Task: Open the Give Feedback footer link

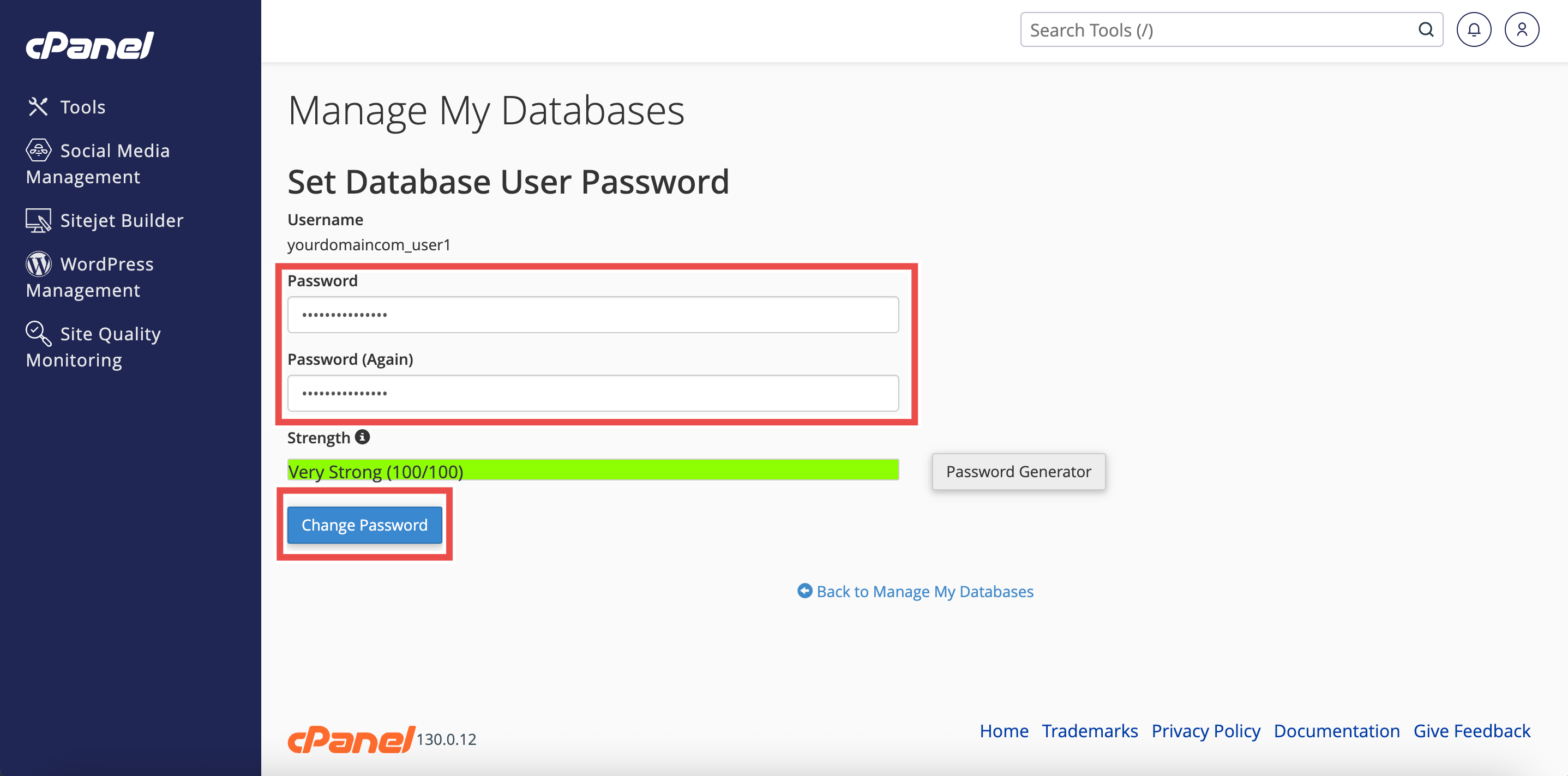Action: point(1472,731)
